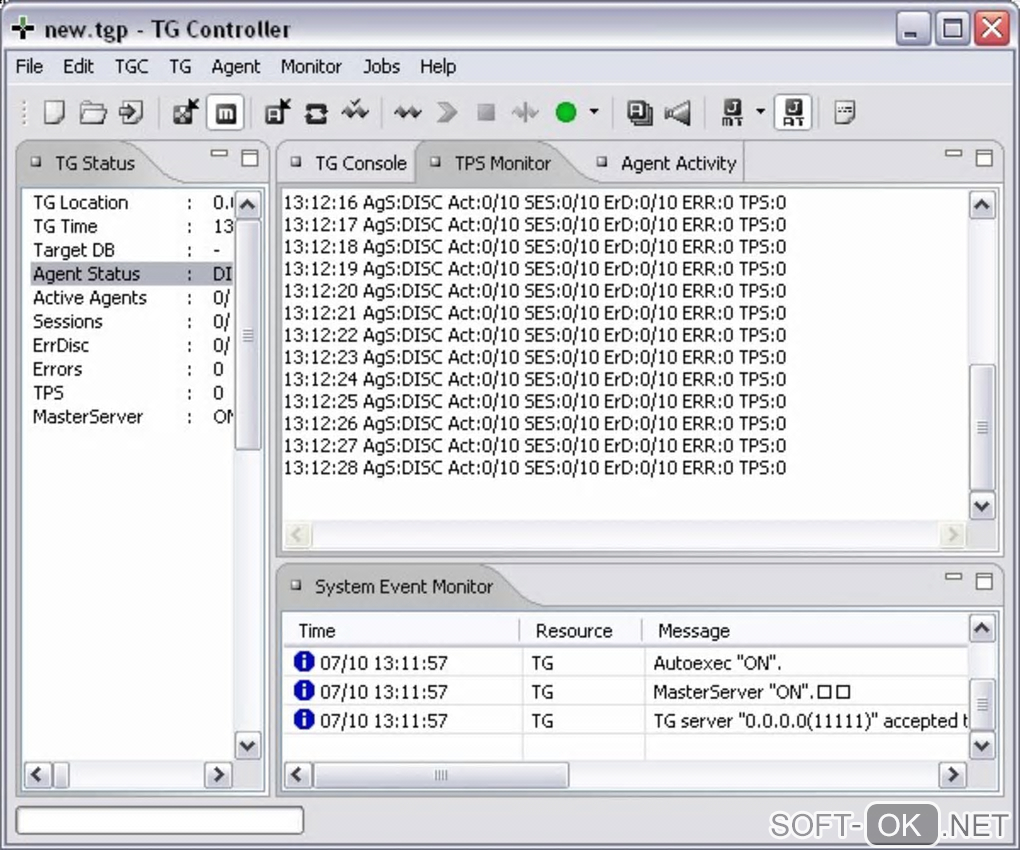Click the checkered icon with arrow

pos(185,113)
